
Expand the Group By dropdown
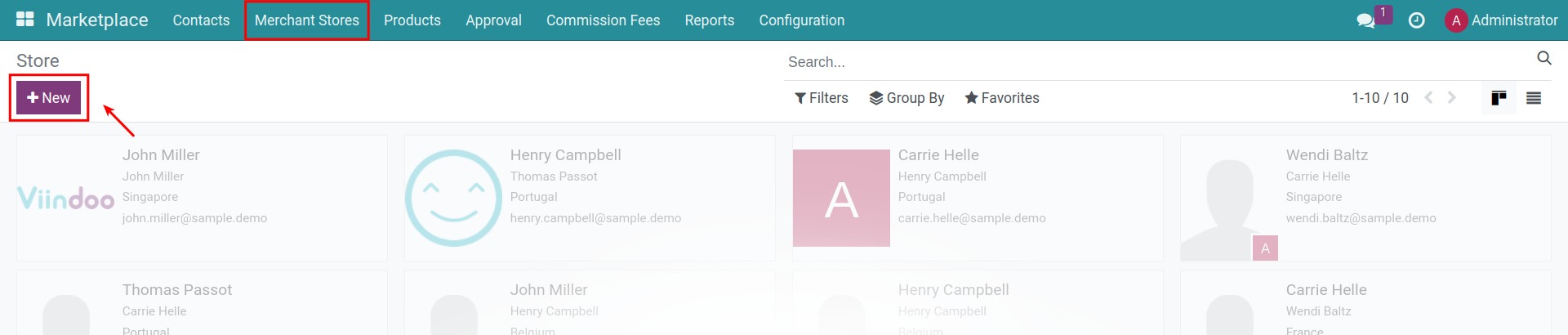click(x=906, y=98)
